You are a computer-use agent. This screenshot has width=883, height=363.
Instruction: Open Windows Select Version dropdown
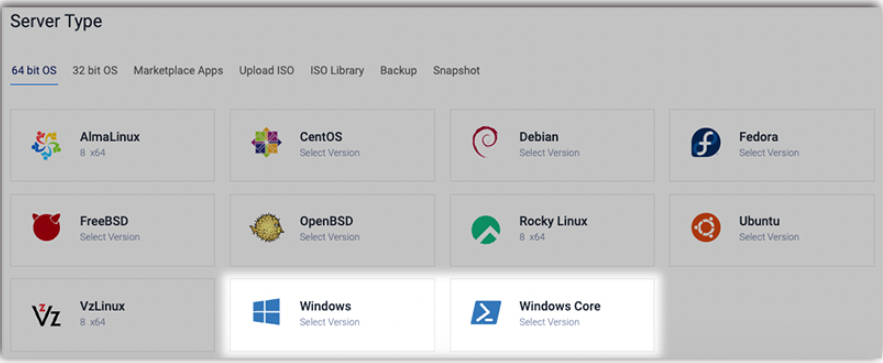(329, 322)
